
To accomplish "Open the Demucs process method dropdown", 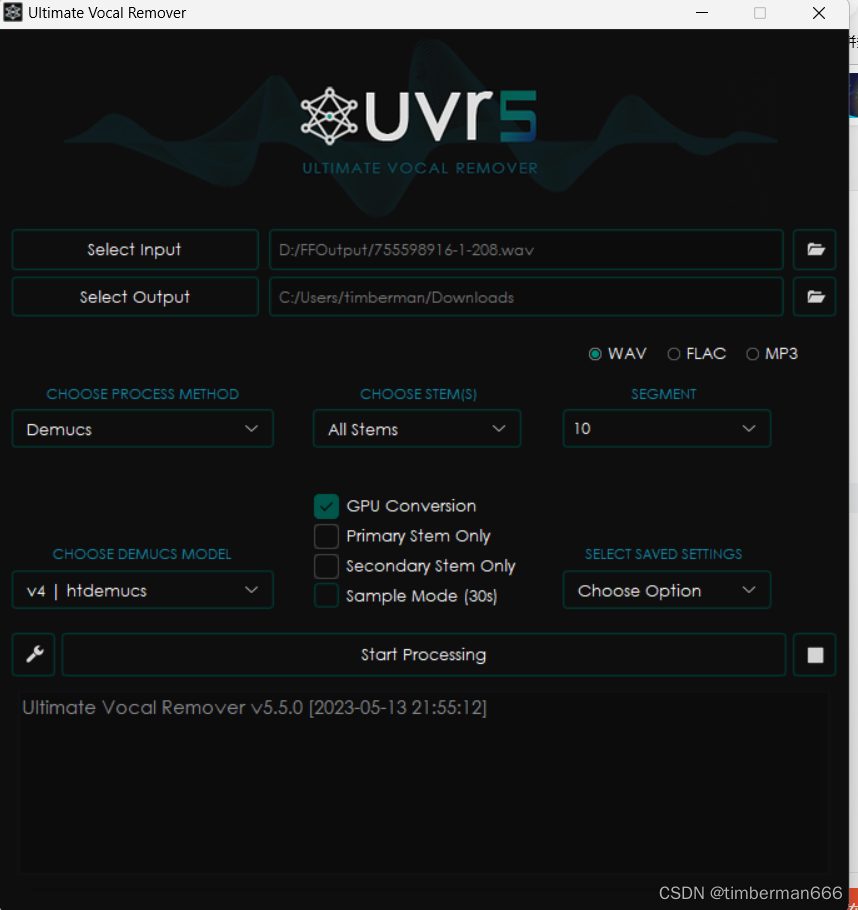I will (143, 429).
